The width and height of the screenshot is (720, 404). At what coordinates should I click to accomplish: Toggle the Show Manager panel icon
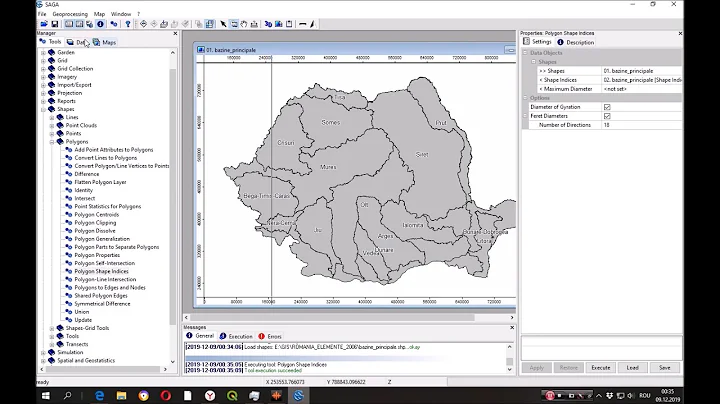68,24
